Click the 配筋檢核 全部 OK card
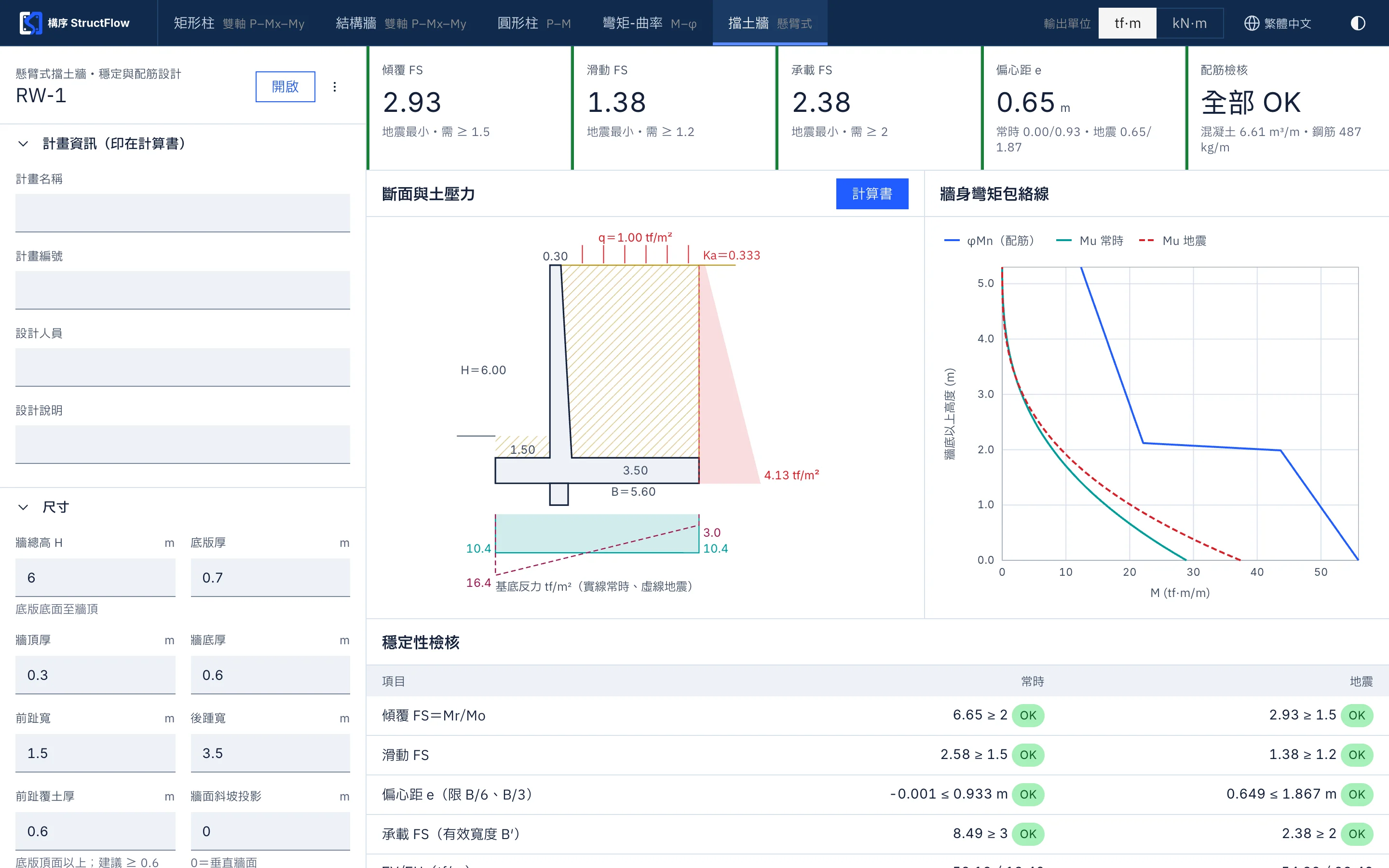Screen dimensions: 1389x868 point(1287,108)
